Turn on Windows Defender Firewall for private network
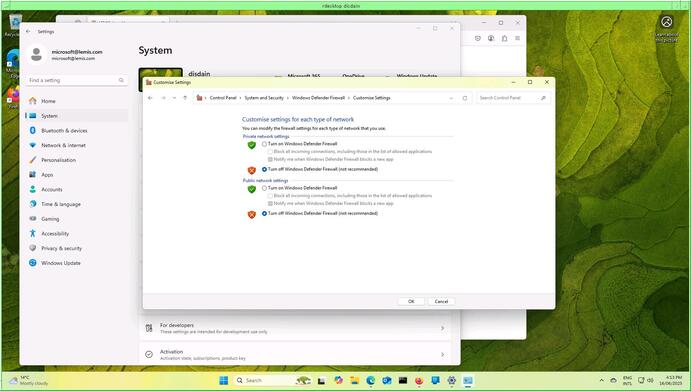This screenshot has height=391, width=691. (264, 144)
